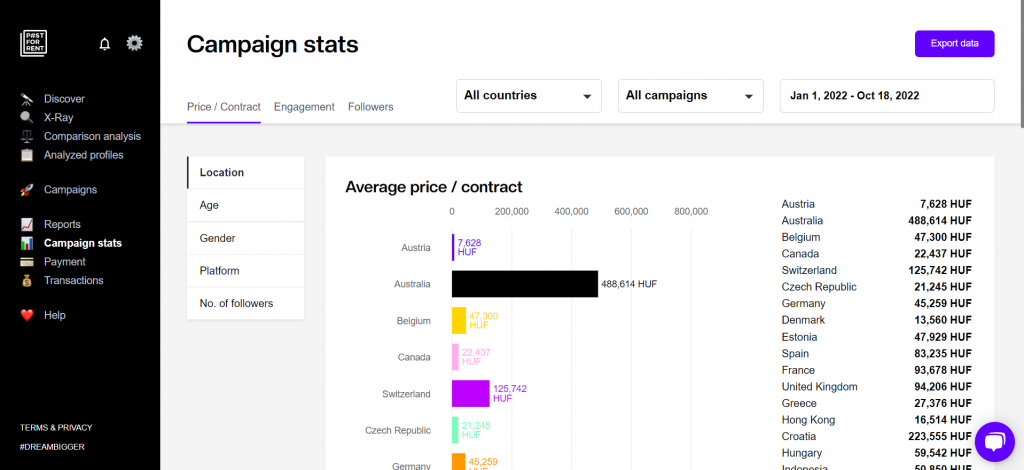The width and height of the screenshot is (1024, 470).
Task: Click the Campaign stats page title
Action: (x=273, y=45)
